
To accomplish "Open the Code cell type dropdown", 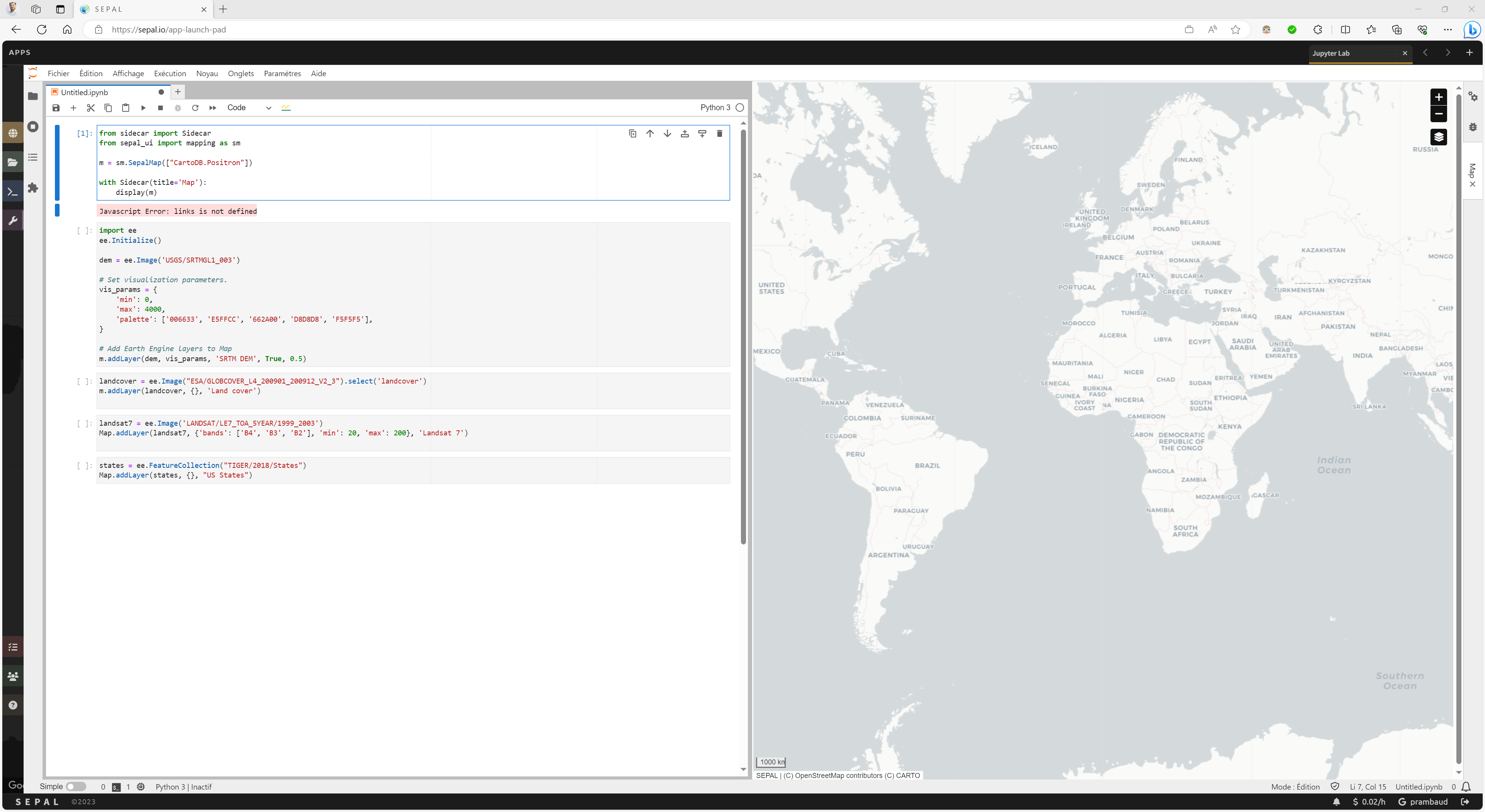I will (x=249, y=108).
